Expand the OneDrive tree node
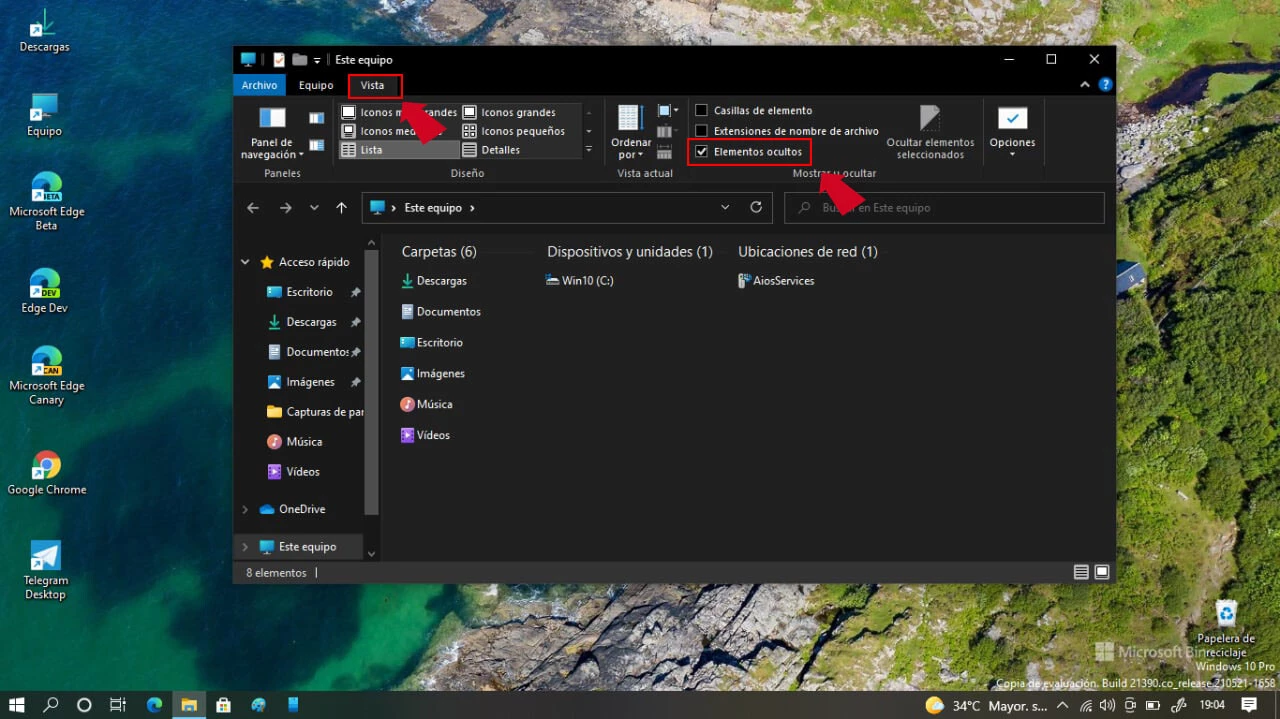The width and height of the screenshot is (1280, 719). tap(245, 509)
